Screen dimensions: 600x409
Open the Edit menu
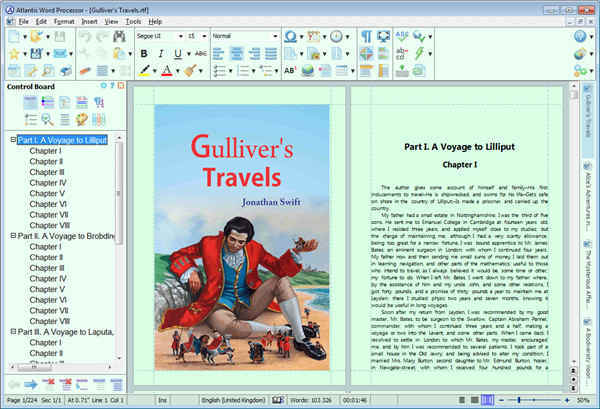coord(41,21)
